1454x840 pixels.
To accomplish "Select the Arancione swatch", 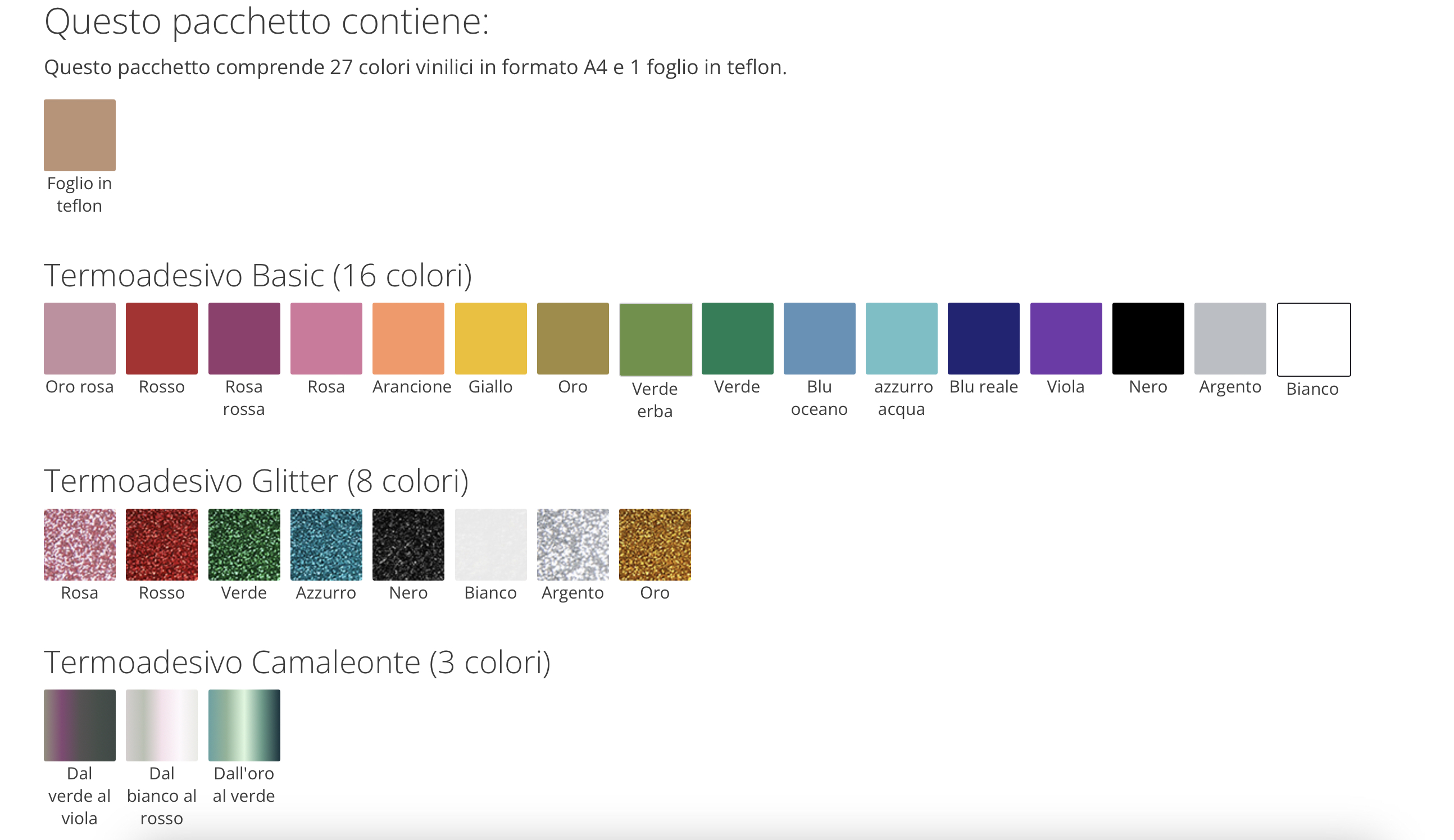I will pyautogui.click(x=408, y=339).
